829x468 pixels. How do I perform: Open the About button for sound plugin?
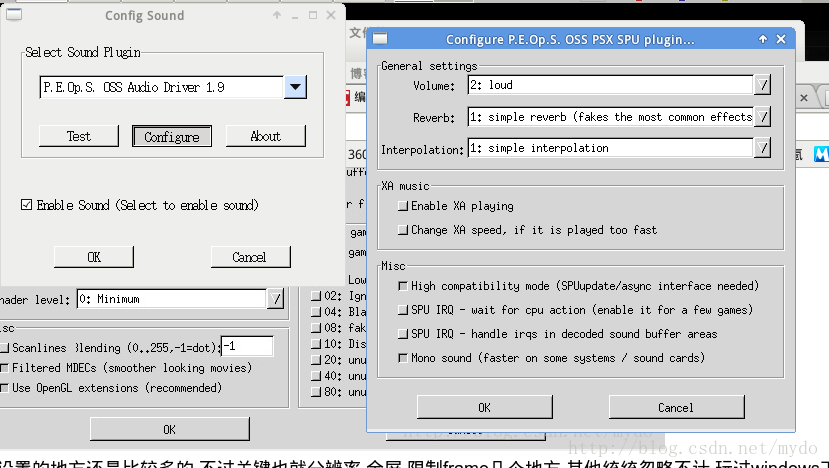click(265, 136)
